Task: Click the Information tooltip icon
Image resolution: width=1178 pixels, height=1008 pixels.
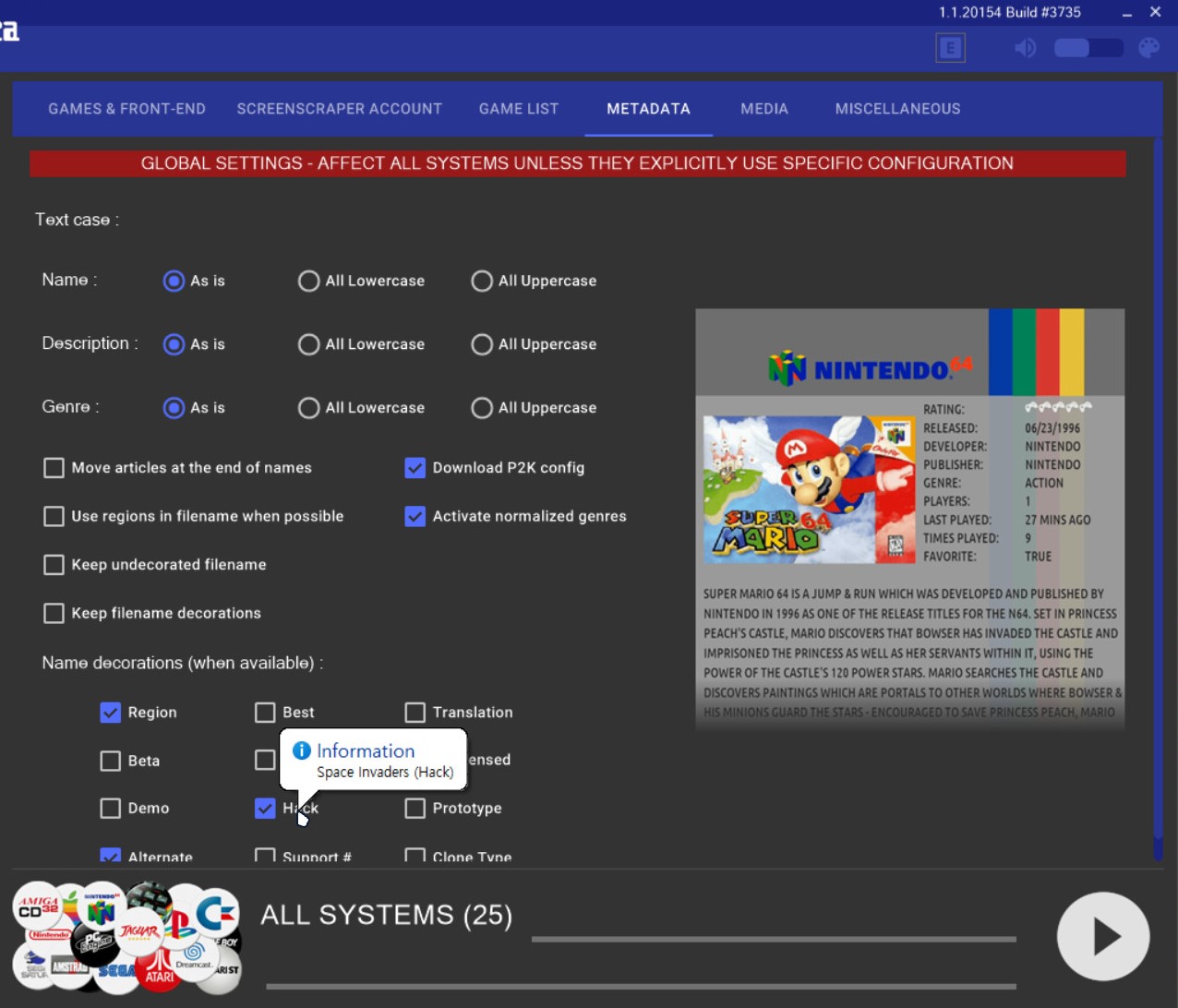Action: (301, 750)
